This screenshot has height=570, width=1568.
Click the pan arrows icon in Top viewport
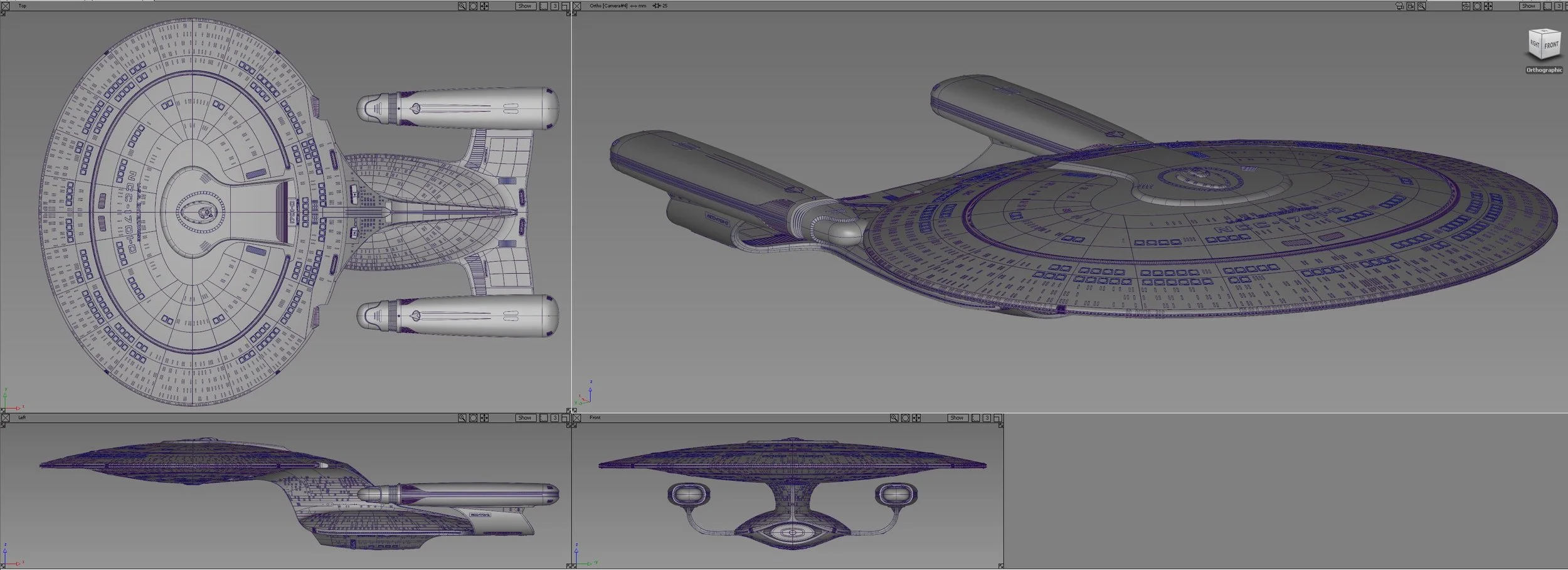[484, 6]
